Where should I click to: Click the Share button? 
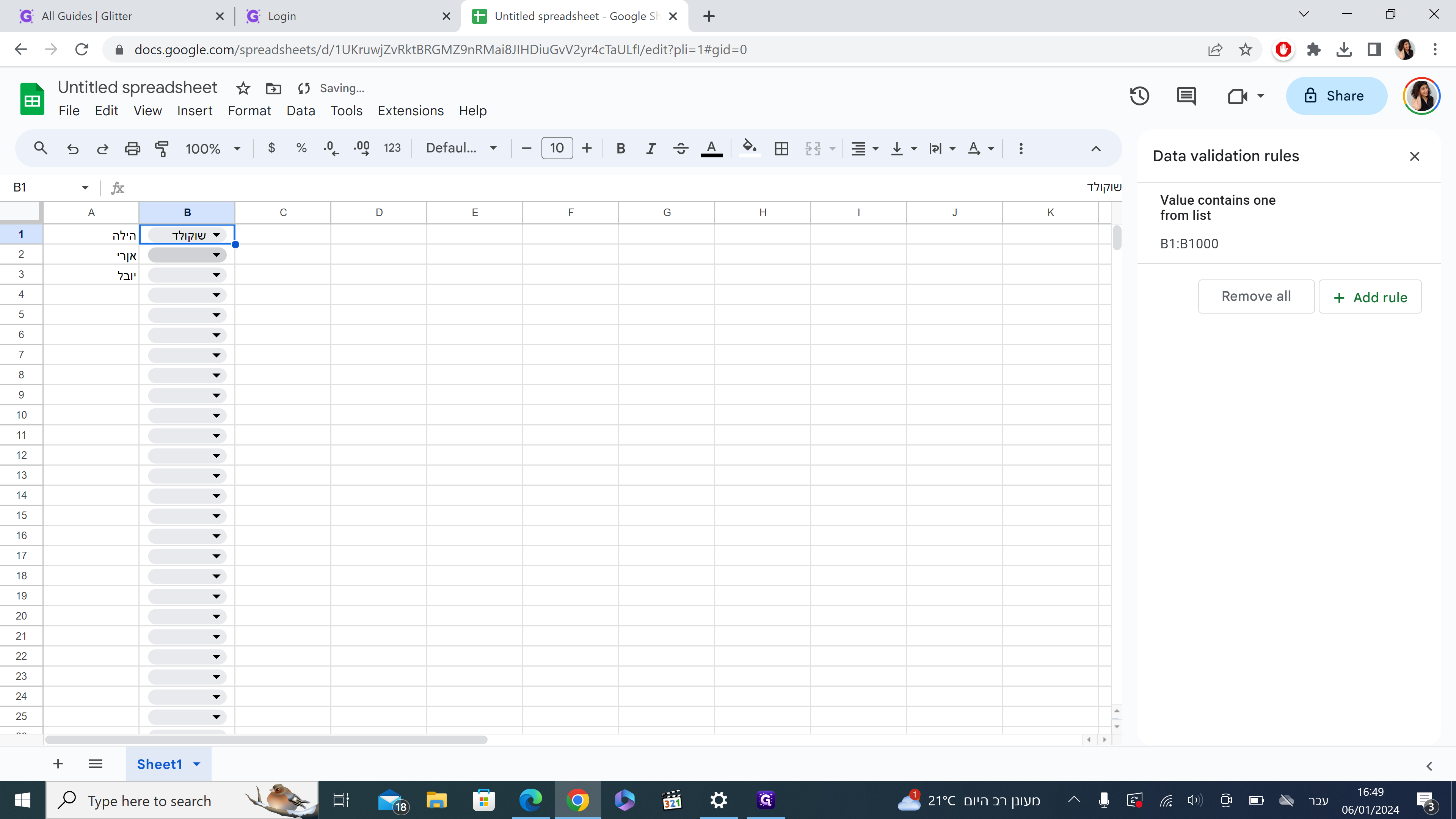pos(1336,96)
